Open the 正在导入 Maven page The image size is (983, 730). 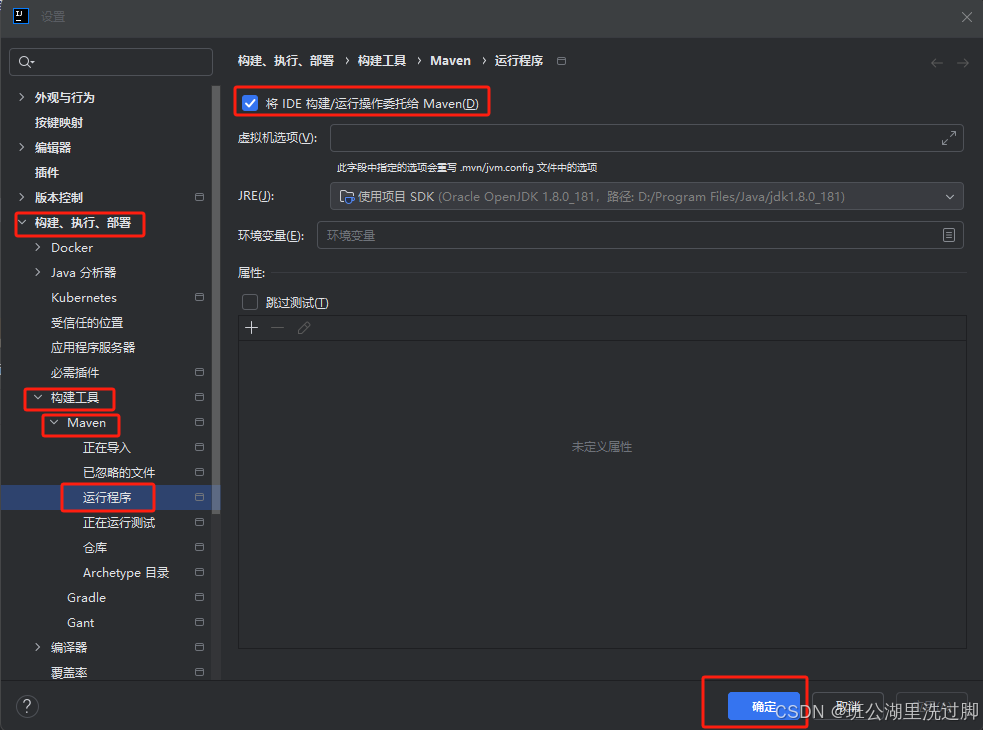[x=107, y=447]
